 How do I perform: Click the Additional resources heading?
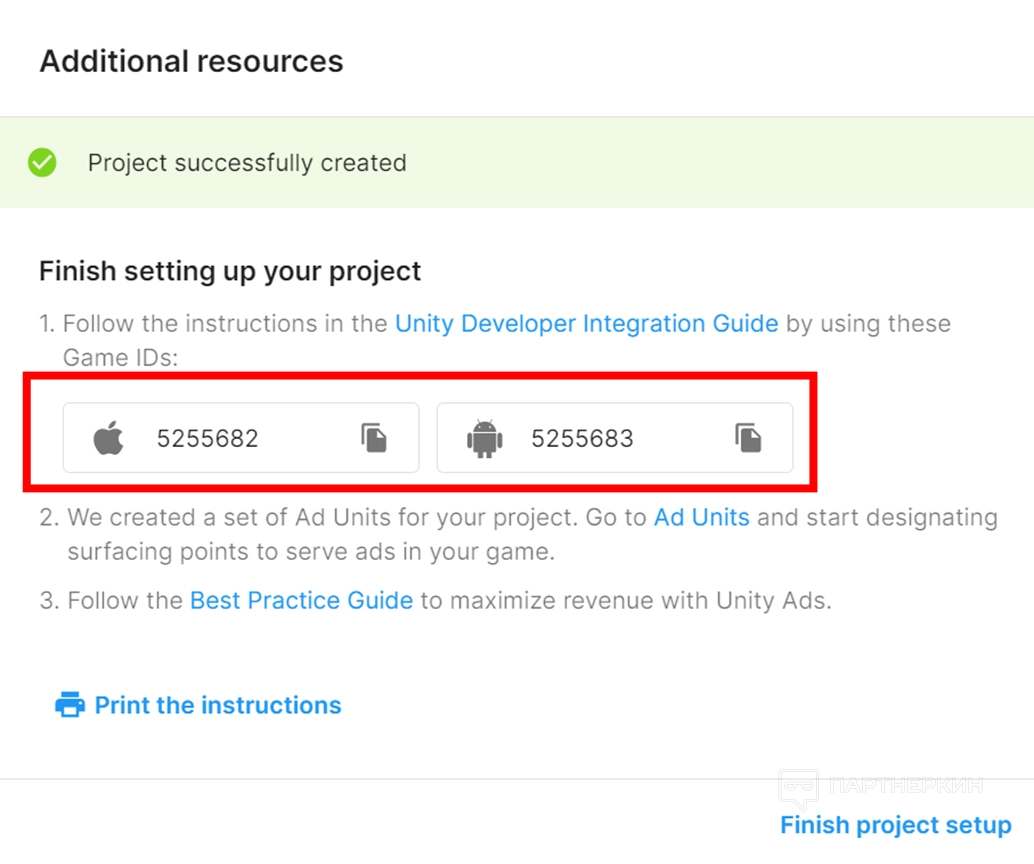[x=191, y=61]
